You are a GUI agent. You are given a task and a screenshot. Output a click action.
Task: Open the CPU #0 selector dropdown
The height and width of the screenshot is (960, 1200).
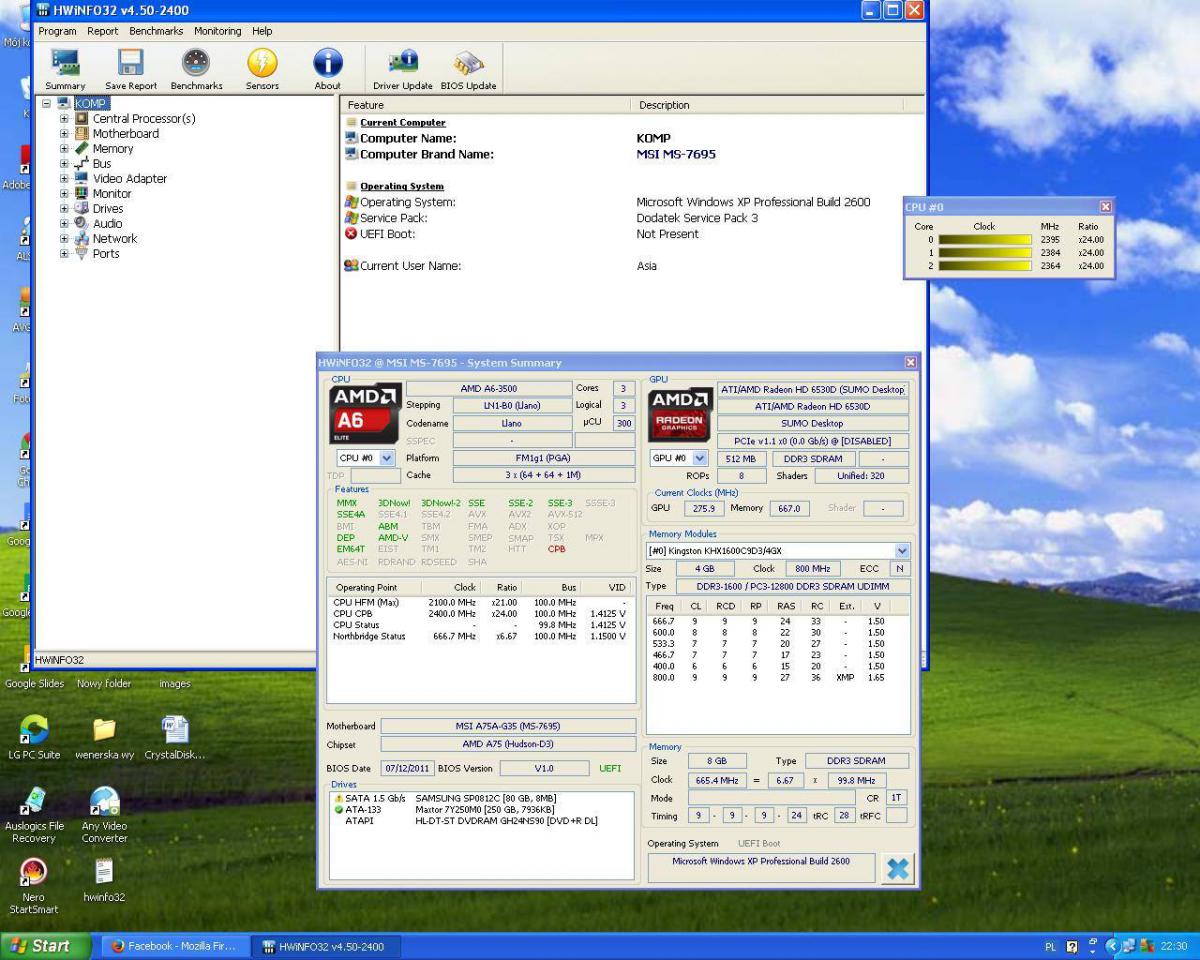387,458
